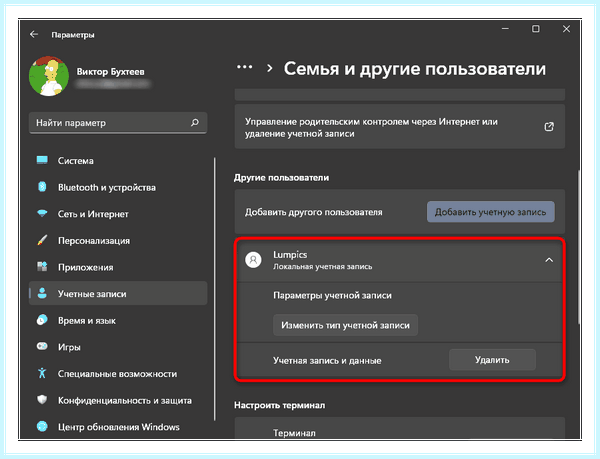Screen dimensions: 600x459
Task: Click the Время и язык globe icon
Action: click(42, 320)
